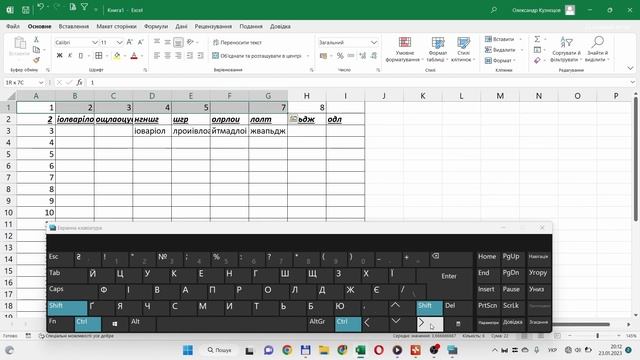Click the Increase Decimal icon
This screenshot has height=360, width=640.
click(362, 56)
